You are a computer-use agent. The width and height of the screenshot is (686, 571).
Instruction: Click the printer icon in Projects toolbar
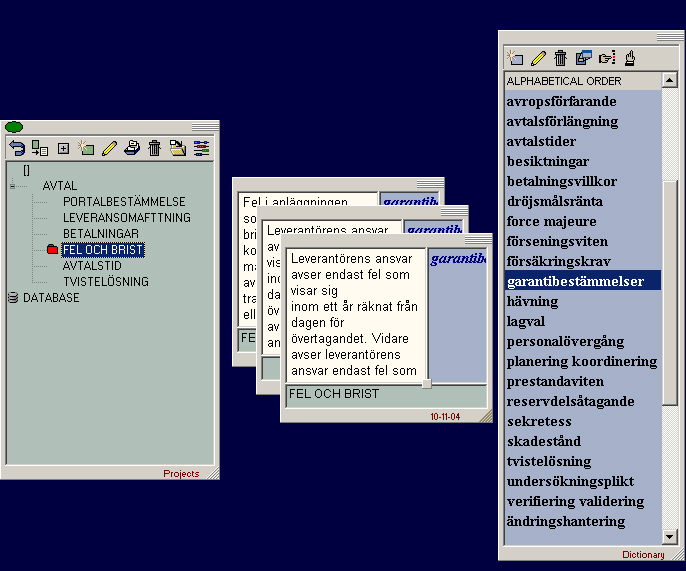(x=132, y=148)
